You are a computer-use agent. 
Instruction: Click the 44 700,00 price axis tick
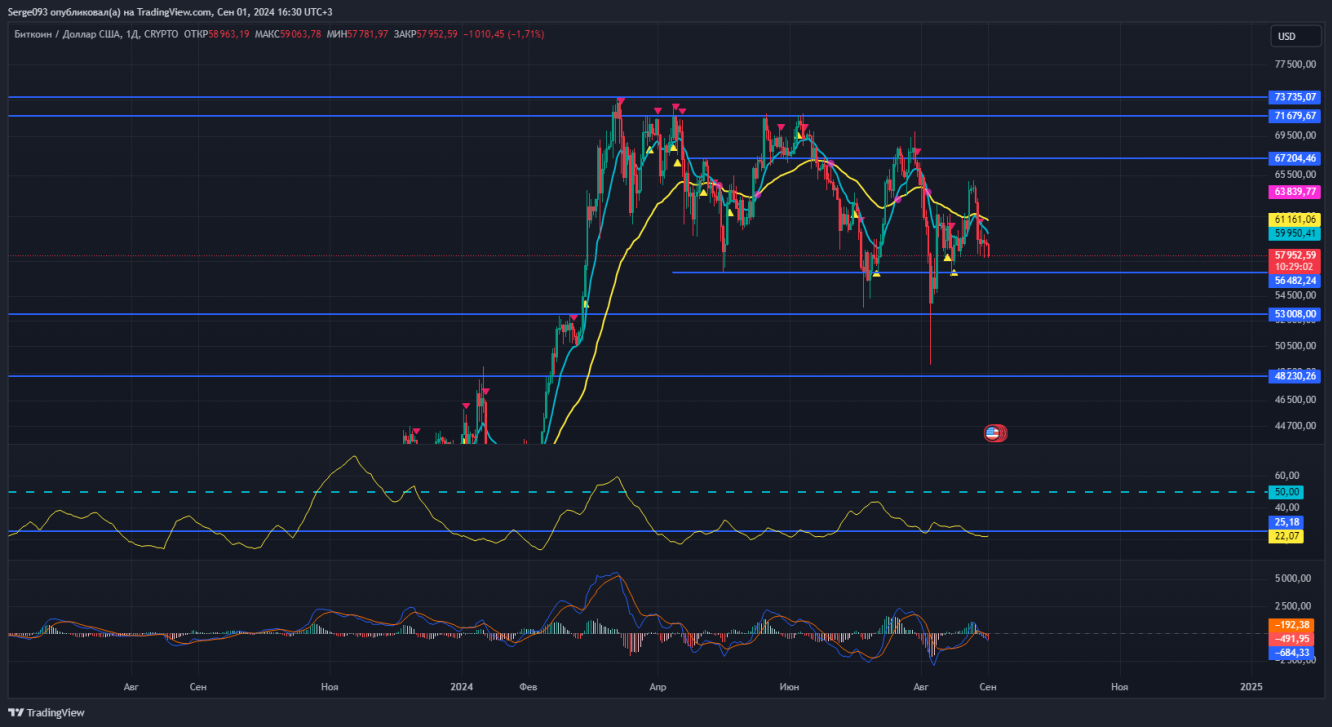point(1295,425)
